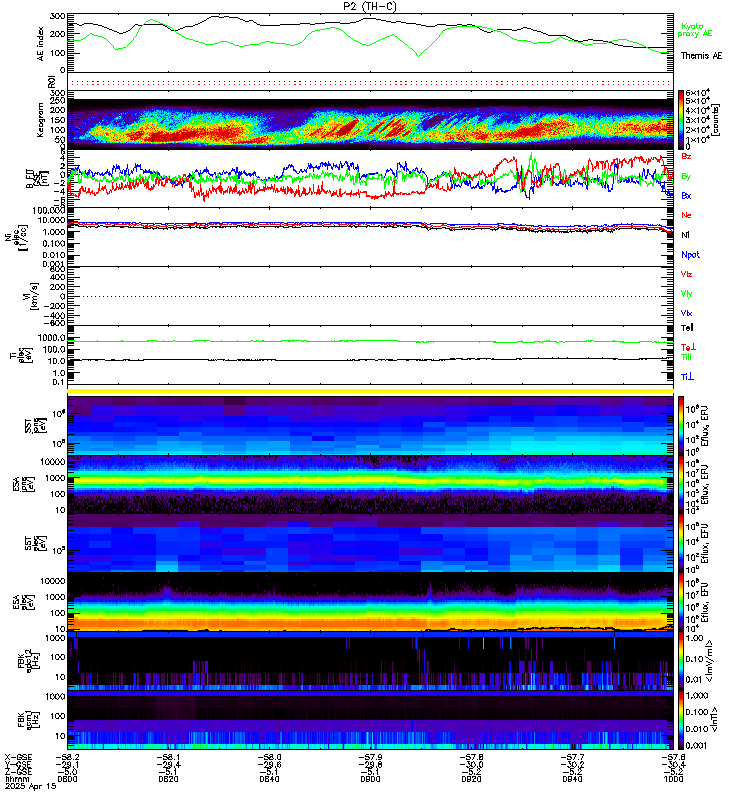750x800 pixels.
Task: Select the green "Ti∥" temperature legend label
Action: coord(686,357)
